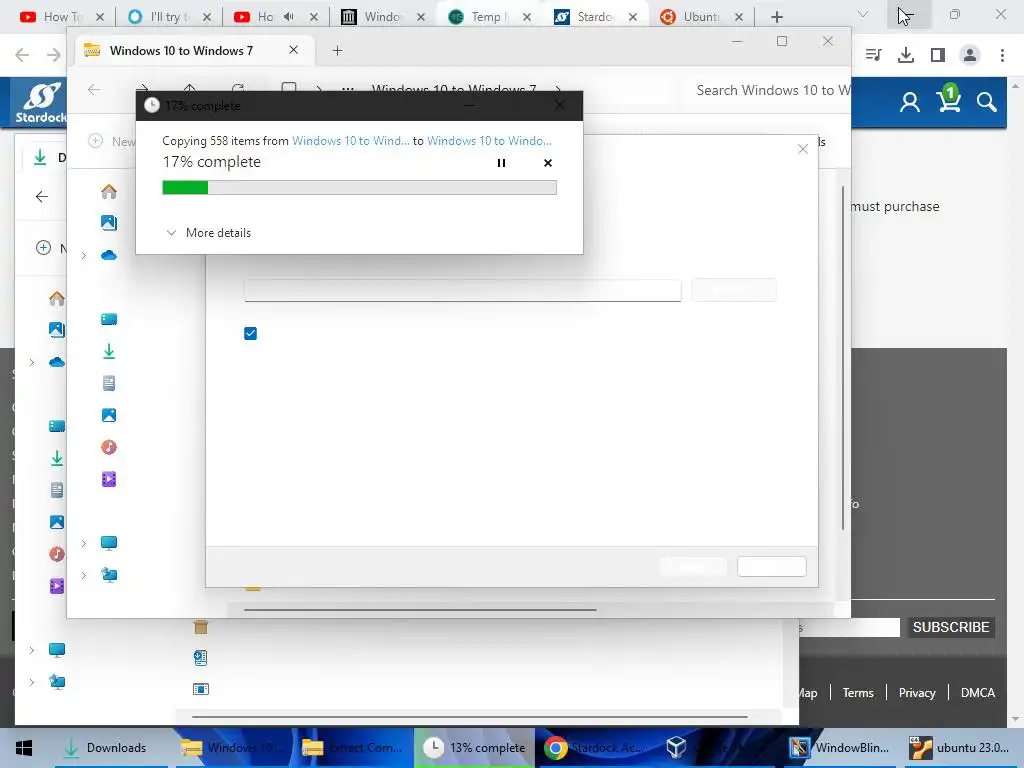Go back in the Windows 10 to Windows 7 window
The width and height of the screenshot is (1024, 768).
[x=94, y=89]
